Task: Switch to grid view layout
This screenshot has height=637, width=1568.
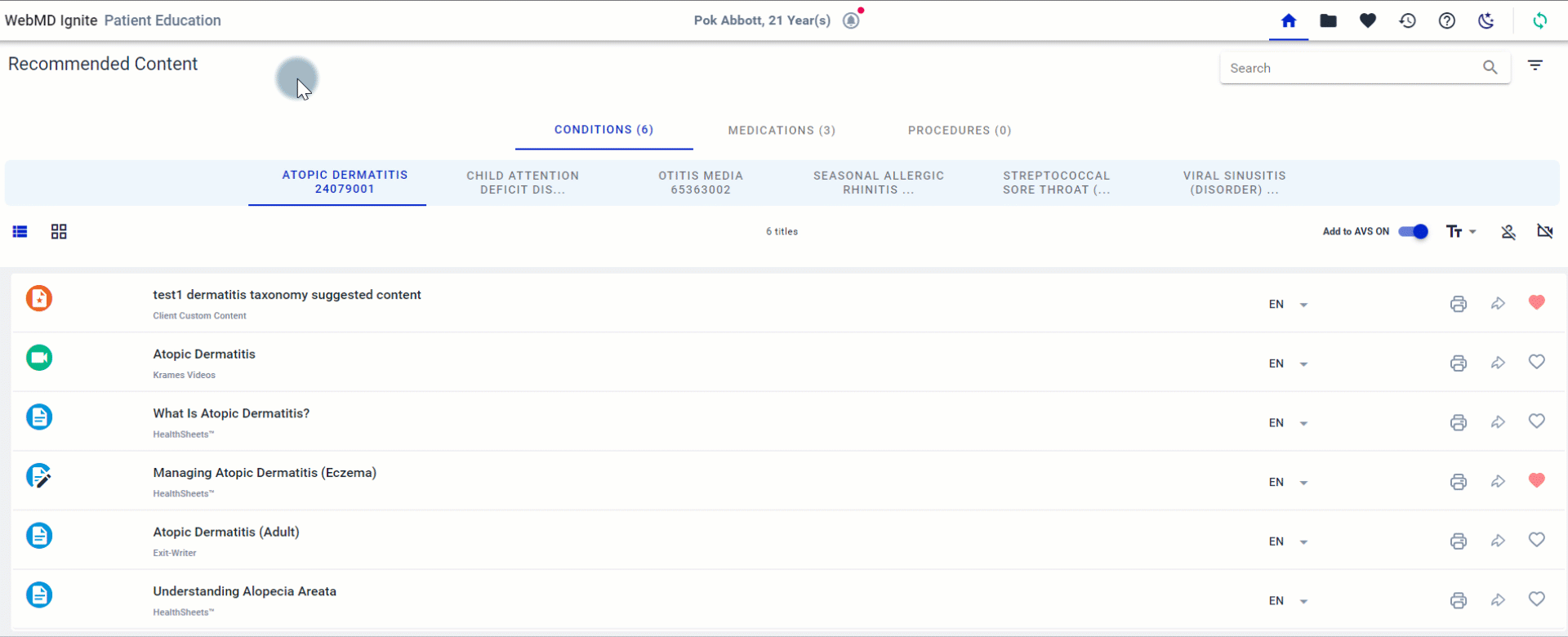Action: [59, 232]
